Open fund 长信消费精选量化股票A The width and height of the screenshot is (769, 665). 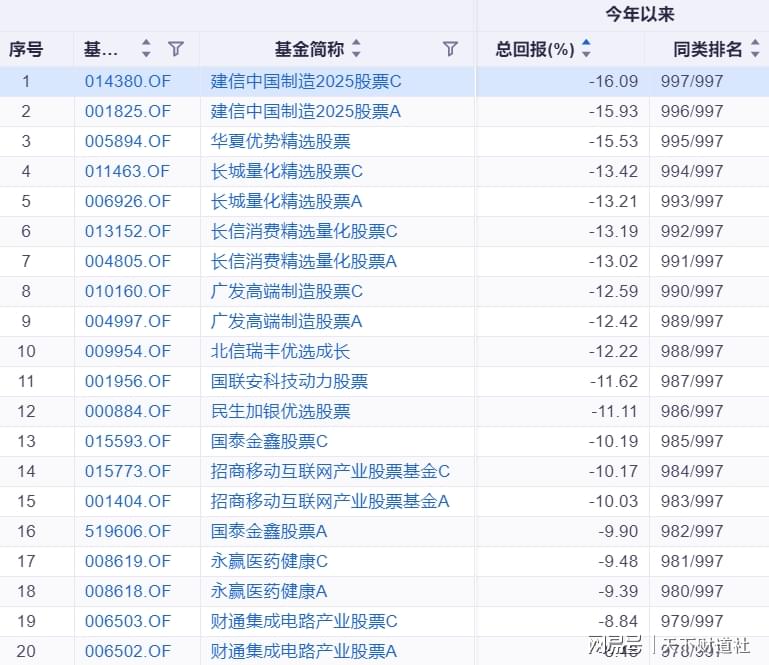[x=304, y=261]
